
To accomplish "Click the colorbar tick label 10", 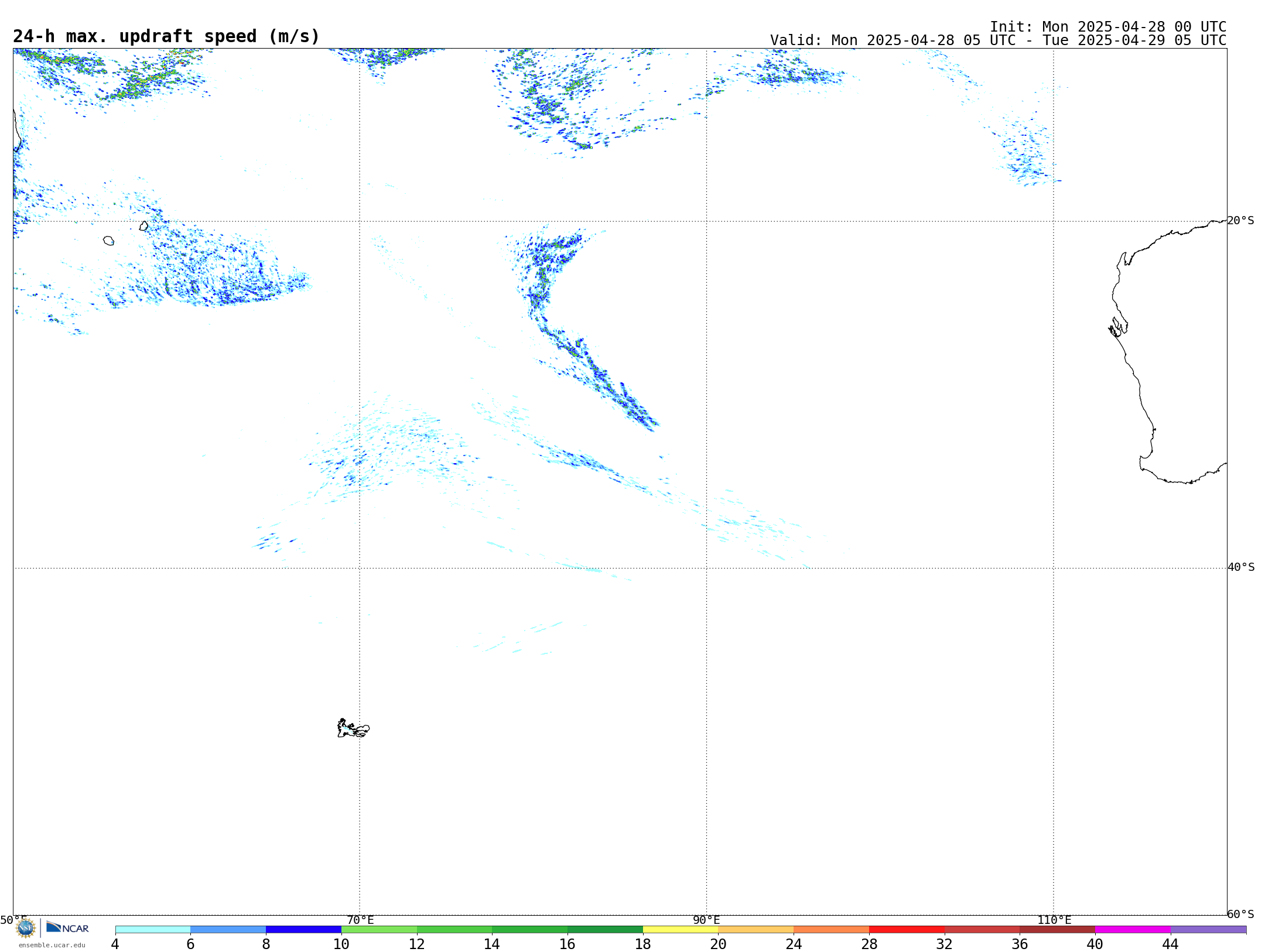I will [x=341, y=944].
